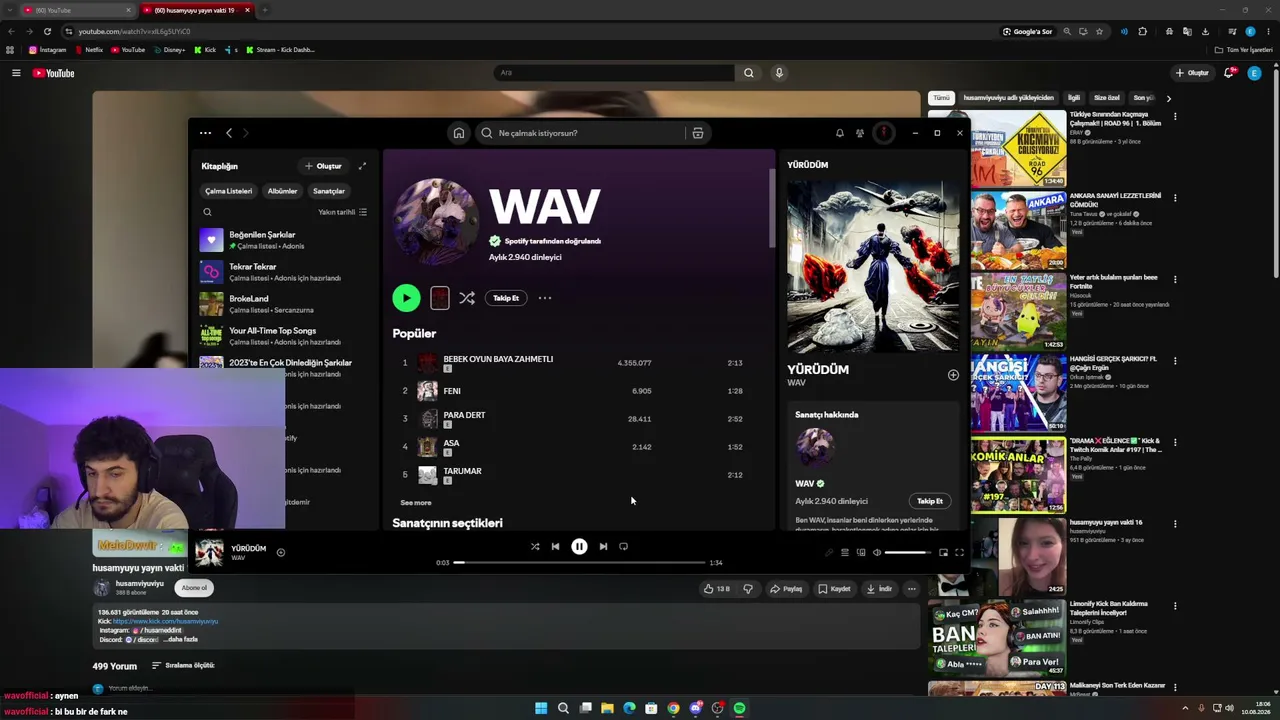The height and width of the screenshot is (720, 1280).
Task: Filter library by 'Albümler'
Action: click(282, 191)
